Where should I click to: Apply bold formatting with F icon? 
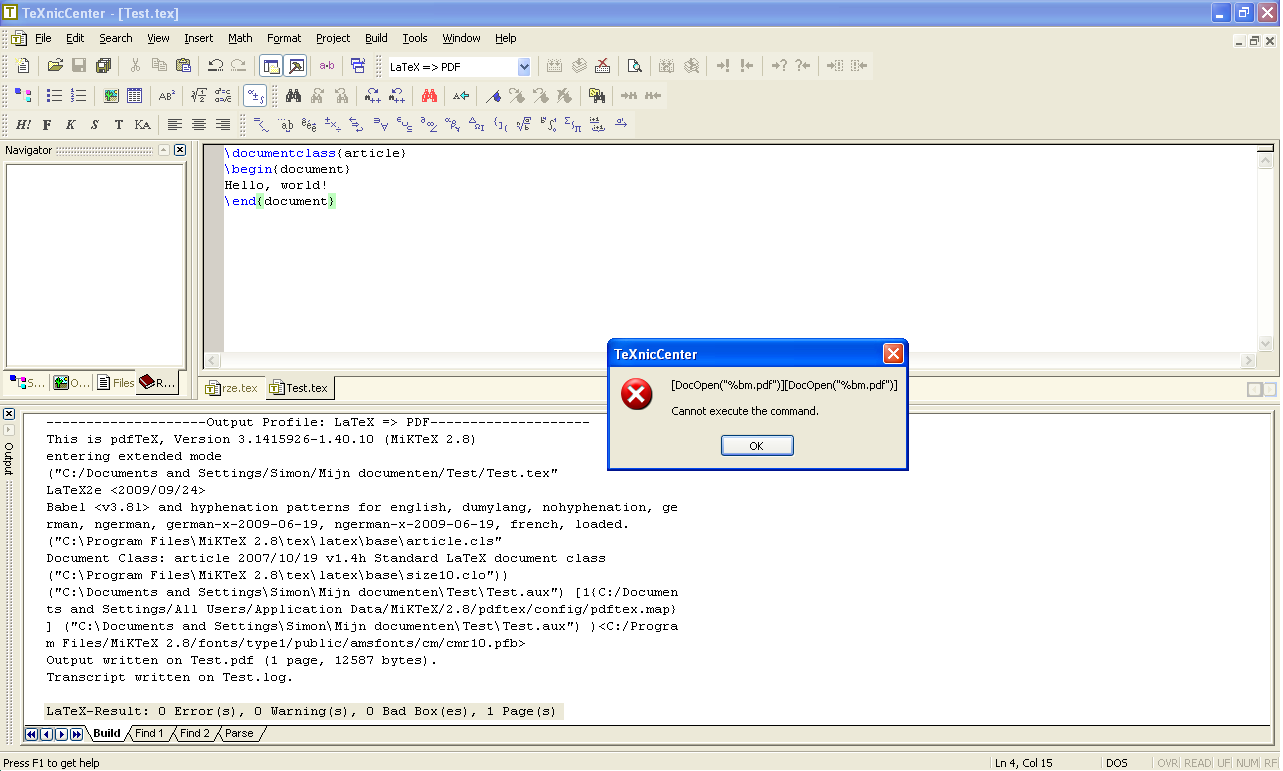(x=47, y=125)
